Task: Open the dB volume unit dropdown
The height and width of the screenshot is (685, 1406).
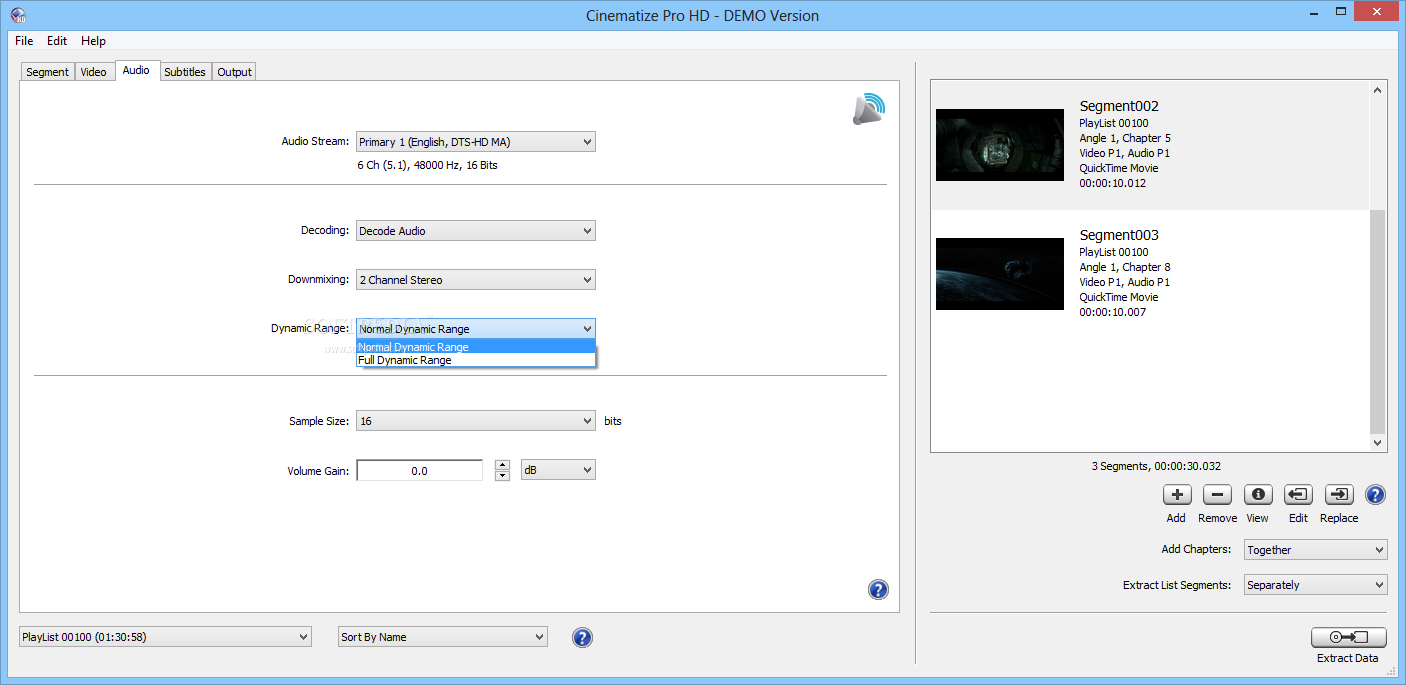Action: pos(558,469)
